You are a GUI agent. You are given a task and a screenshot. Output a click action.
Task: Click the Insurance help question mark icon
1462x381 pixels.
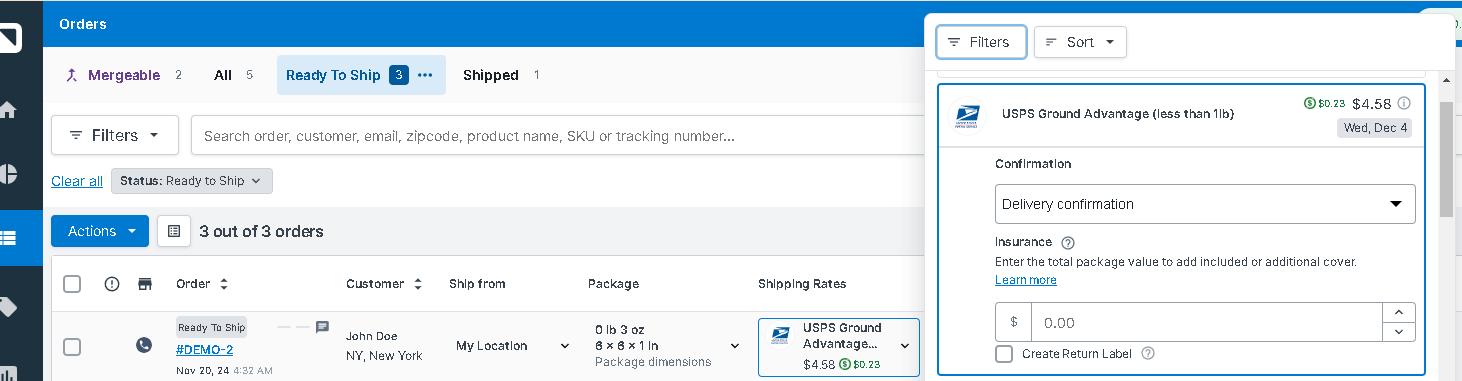tap(1068, 242)
